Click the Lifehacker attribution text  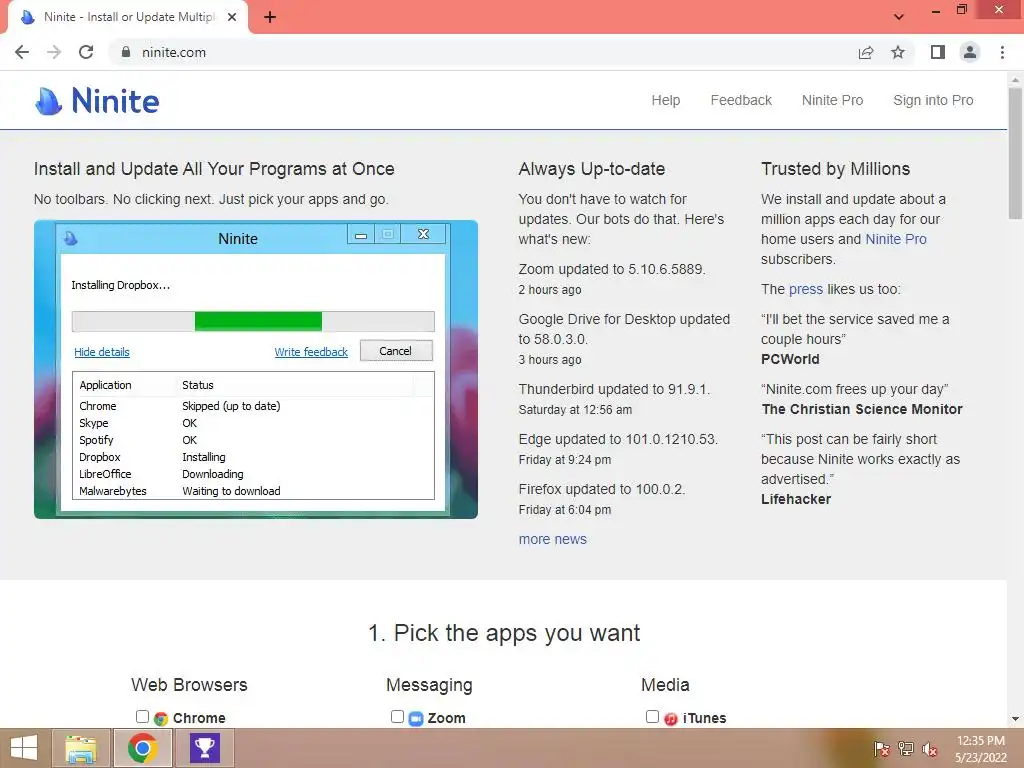795,499
